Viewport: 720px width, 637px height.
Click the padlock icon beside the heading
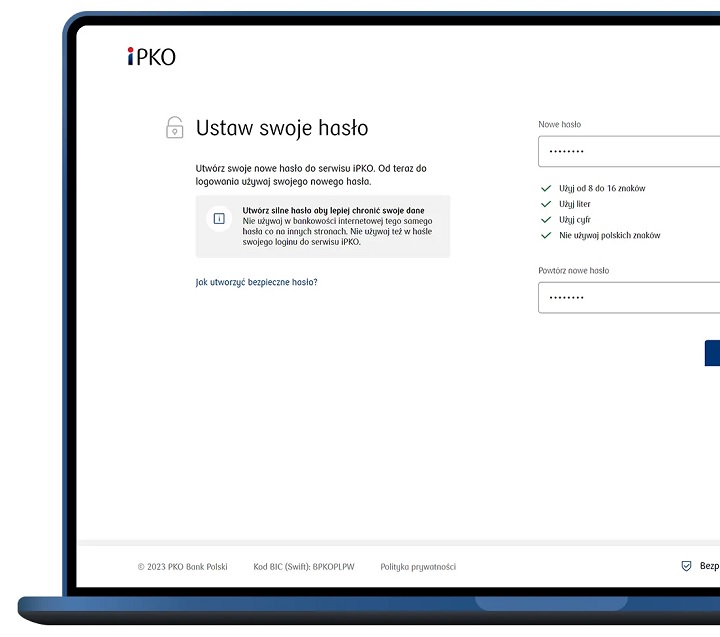click(x=175, y=128)
